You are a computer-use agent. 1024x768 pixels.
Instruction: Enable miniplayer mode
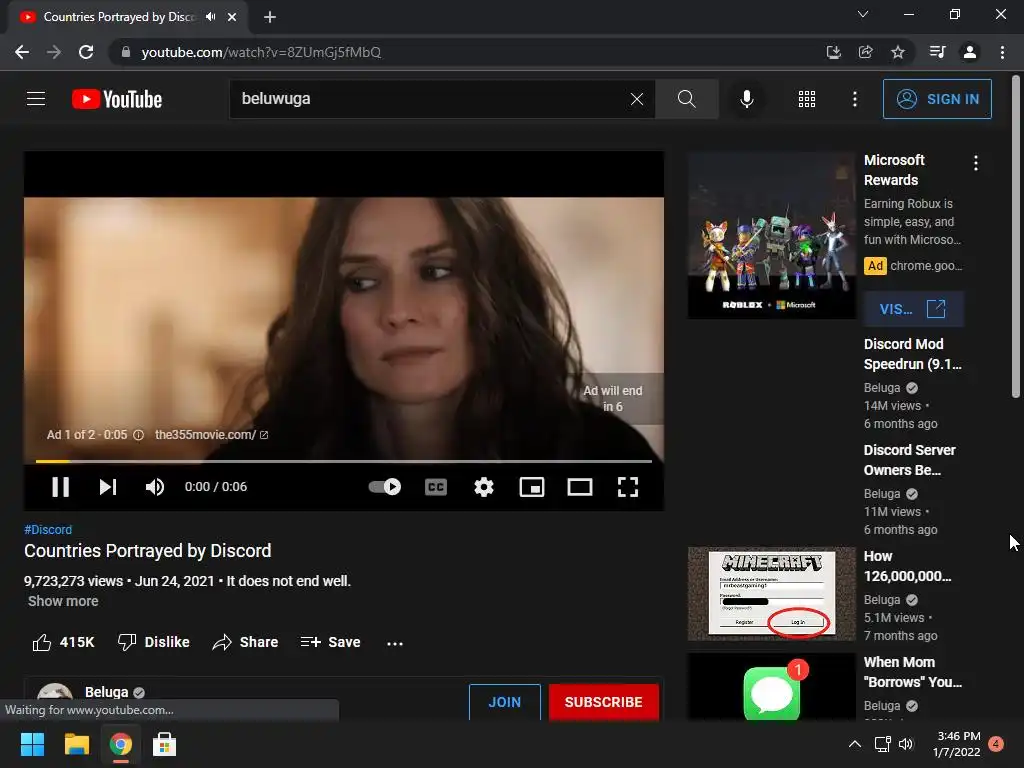532,487
